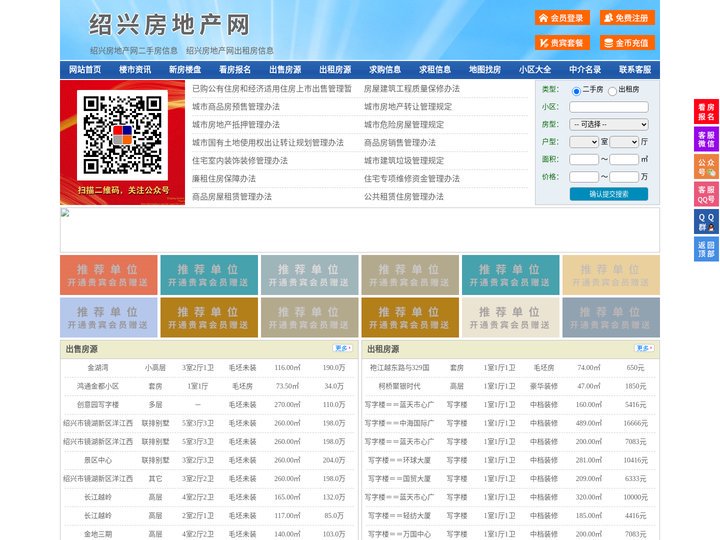Click the 免费注册 button
Screen dimensions: 720x540
(x=627, y=18)
